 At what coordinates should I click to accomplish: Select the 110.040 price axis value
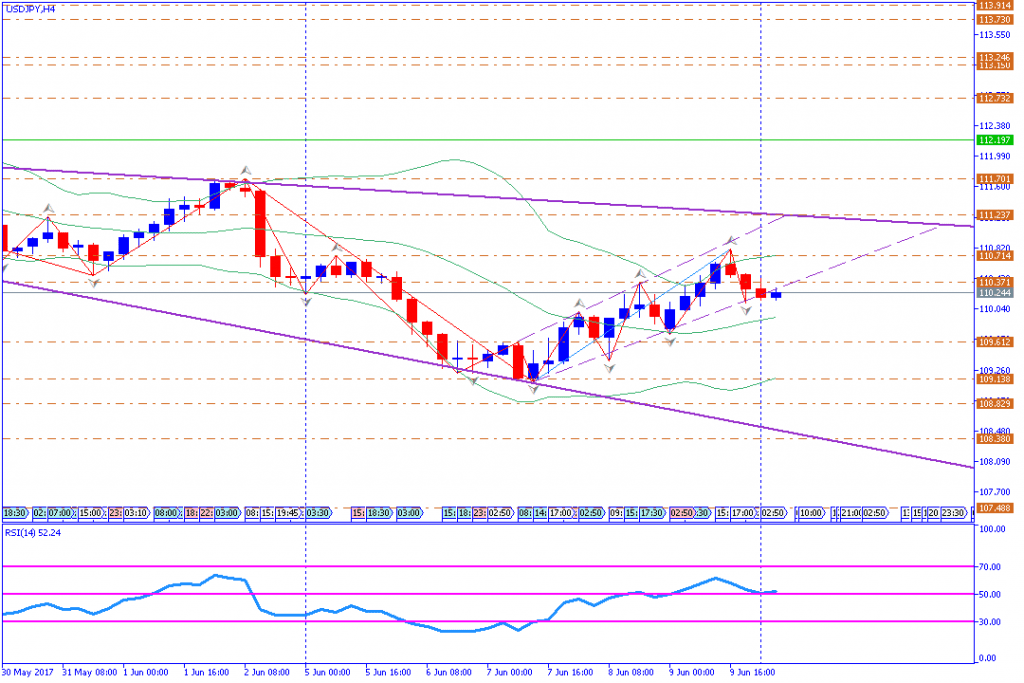(x=995, y=309)
